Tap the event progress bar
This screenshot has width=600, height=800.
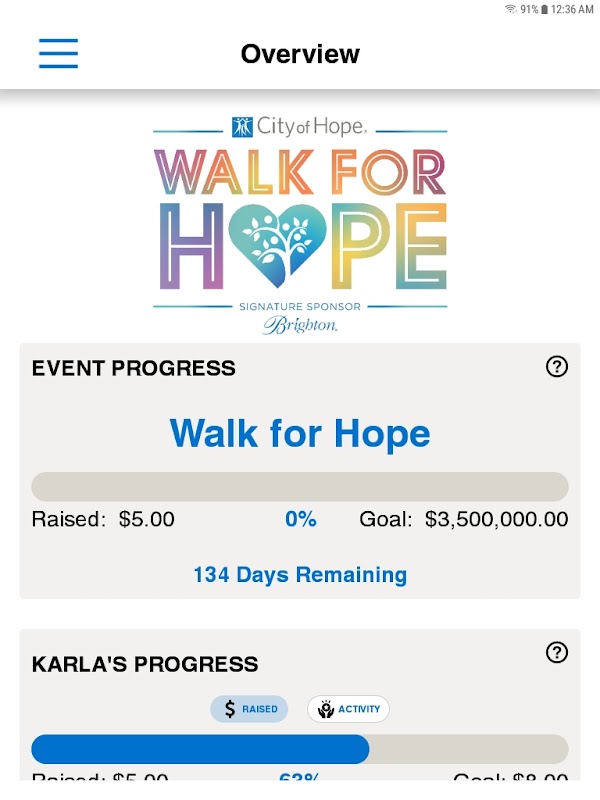coord(300,486)
